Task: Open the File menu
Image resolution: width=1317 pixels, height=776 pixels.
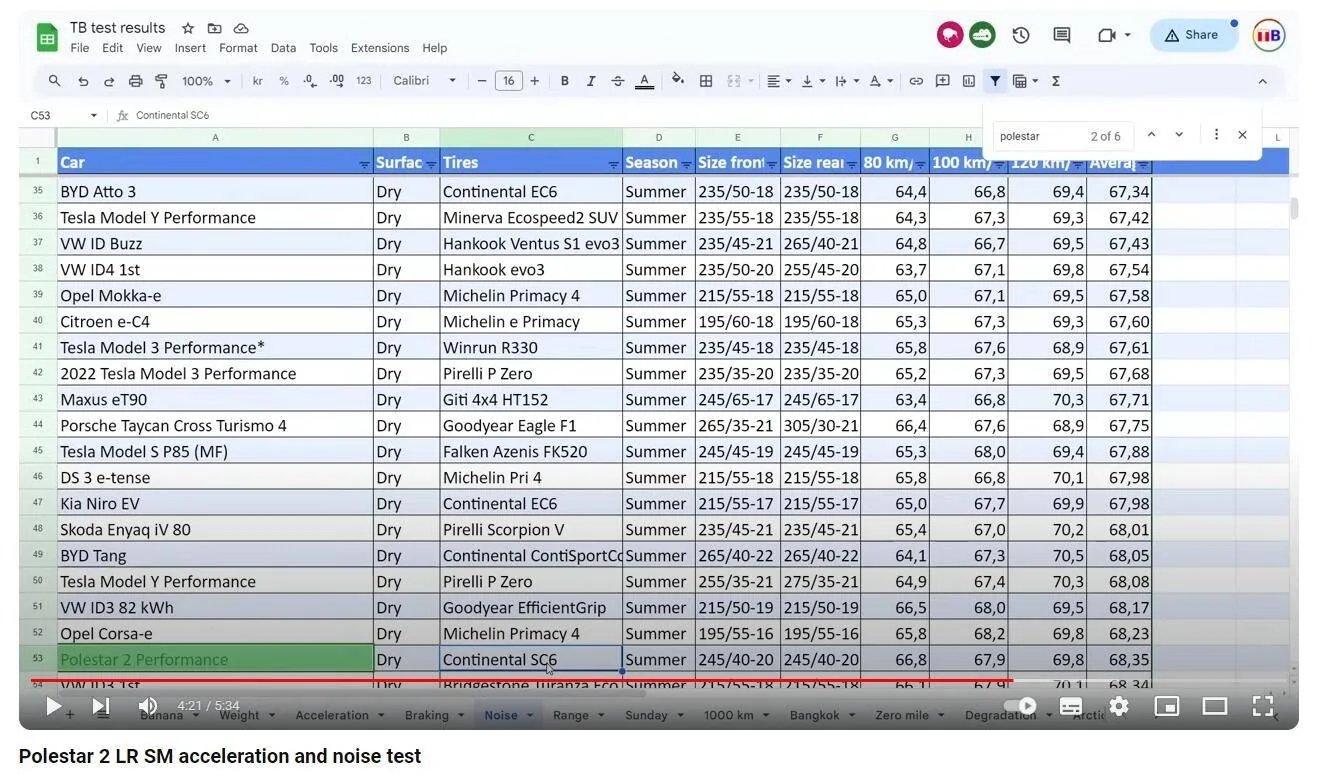Action: 80,48
